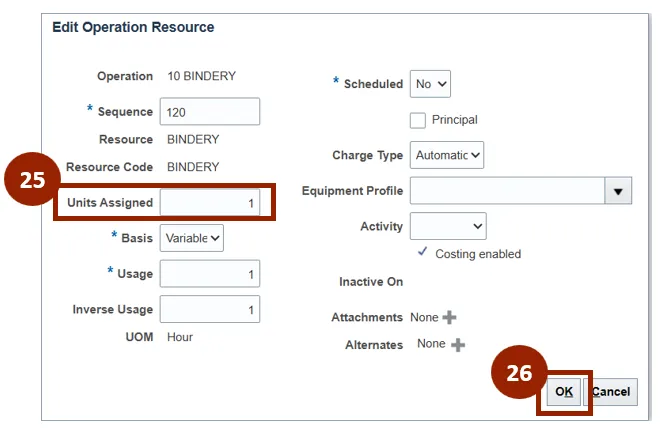The image size is (660, 430).
Task: Expand the Equipment Profile arrow button
Action: pyautogui.click(x=618, y=191)
